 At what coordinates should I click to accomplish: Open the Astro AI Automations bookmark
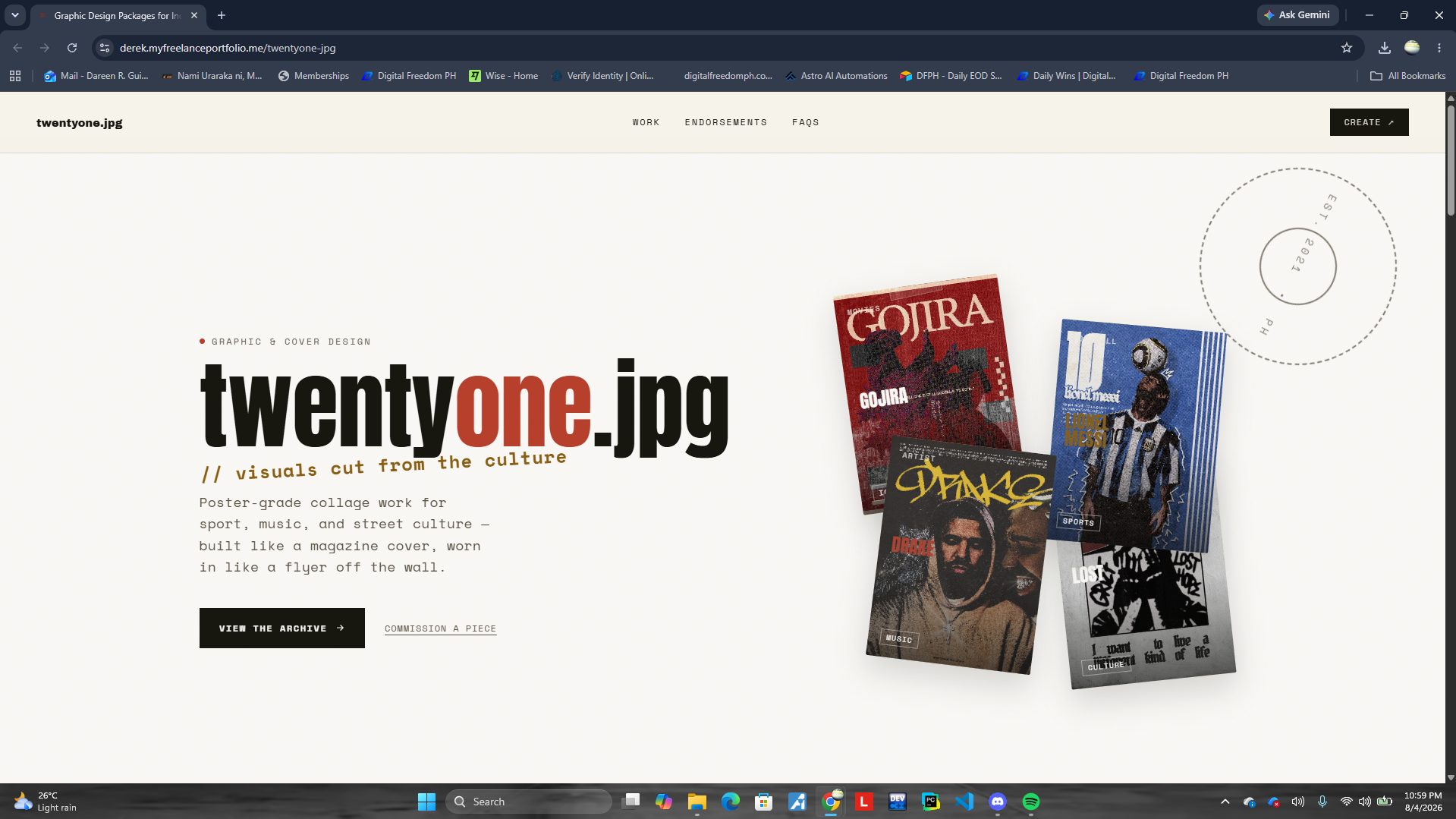[836, 76]
